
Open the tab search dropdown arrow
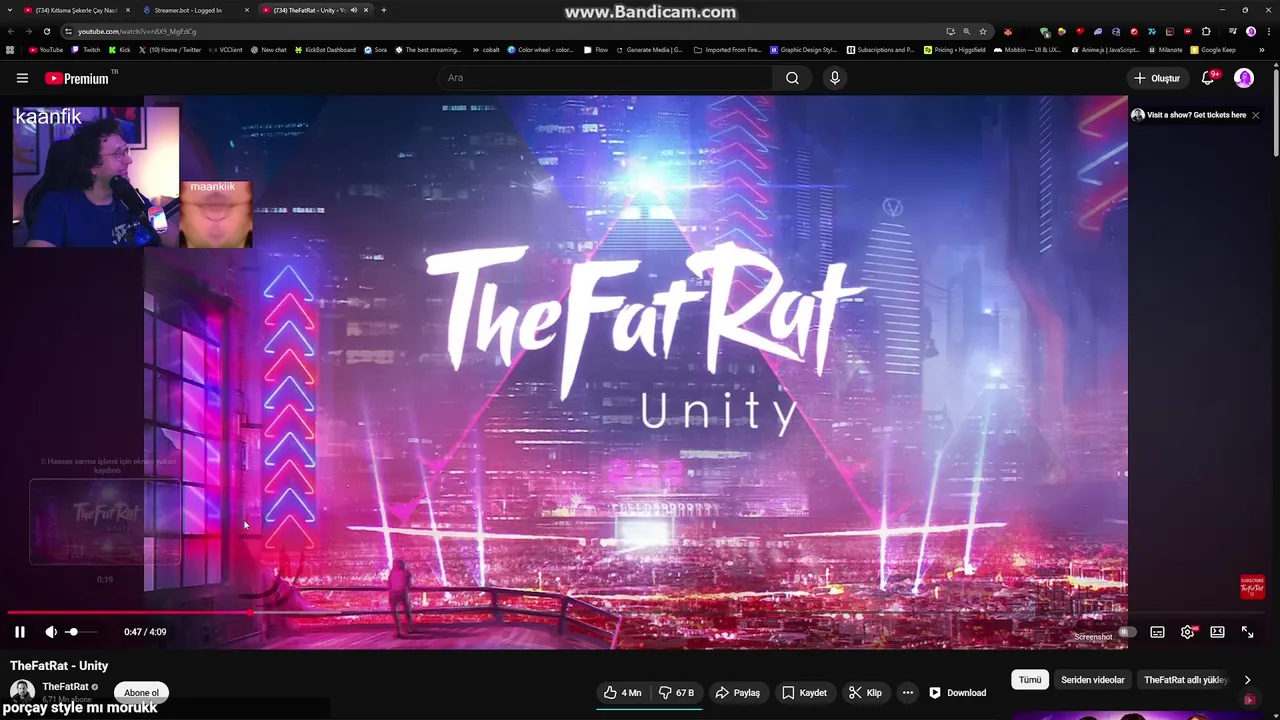coord(8,10)
